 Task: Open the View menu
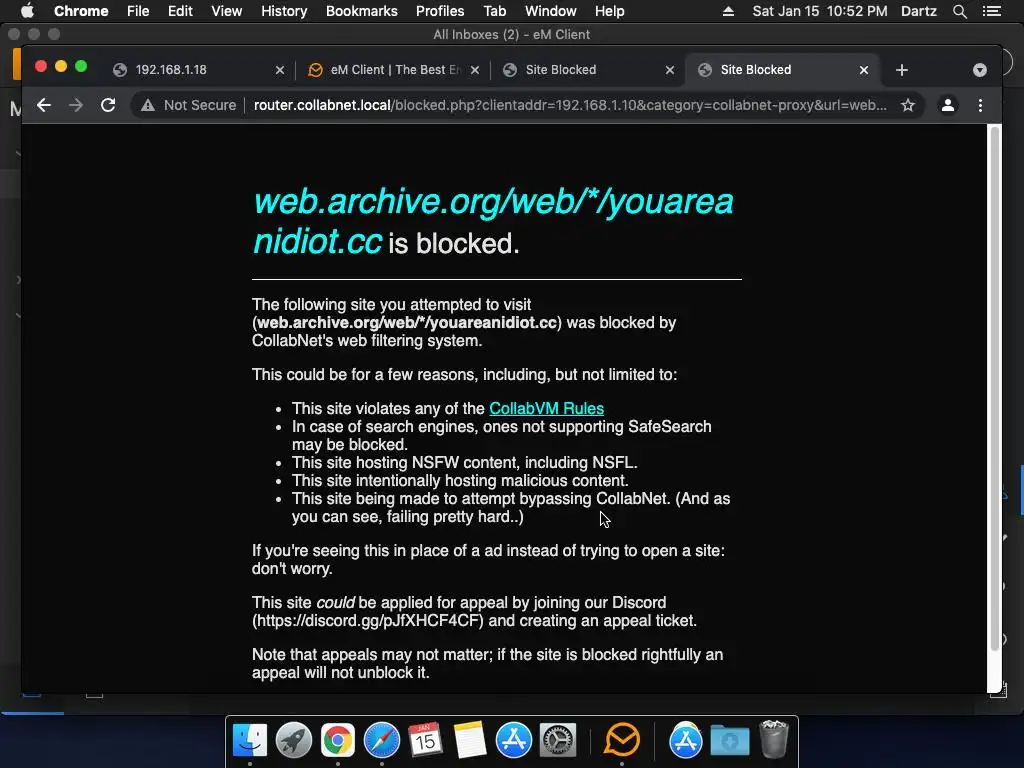coord(227,11)
